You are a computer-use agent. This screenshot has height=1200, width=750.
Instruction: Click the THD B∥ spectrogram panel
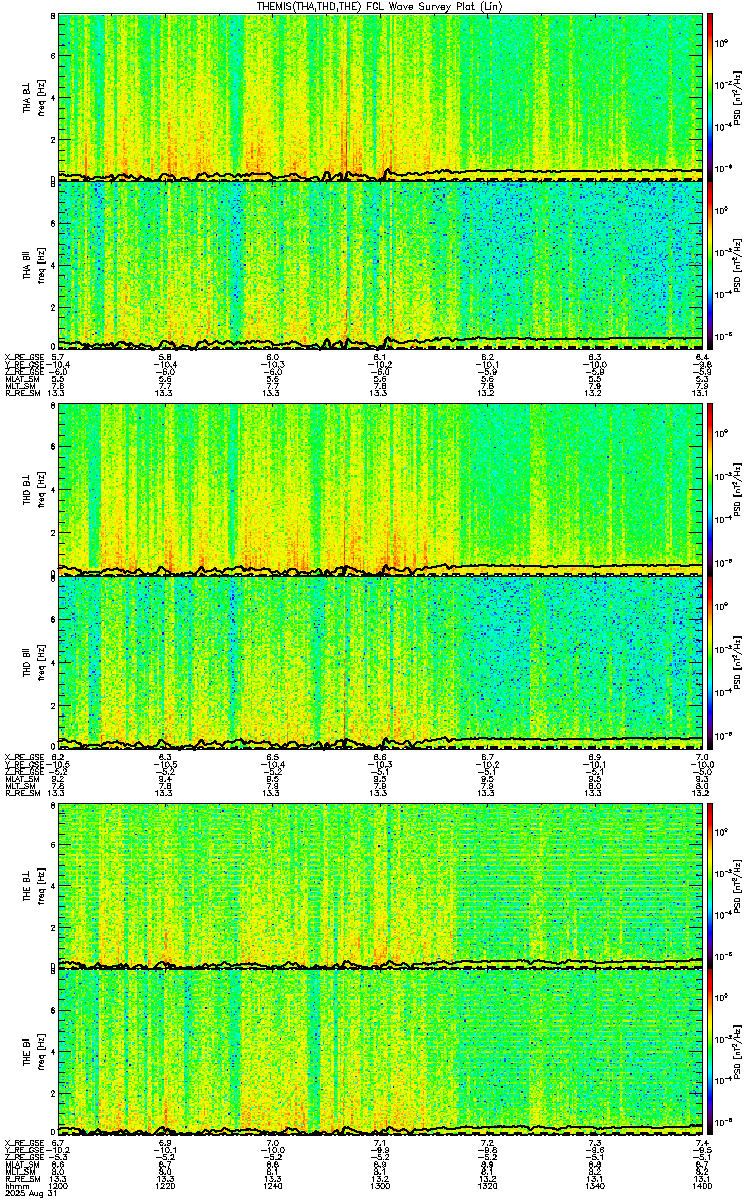click(380, 659)
